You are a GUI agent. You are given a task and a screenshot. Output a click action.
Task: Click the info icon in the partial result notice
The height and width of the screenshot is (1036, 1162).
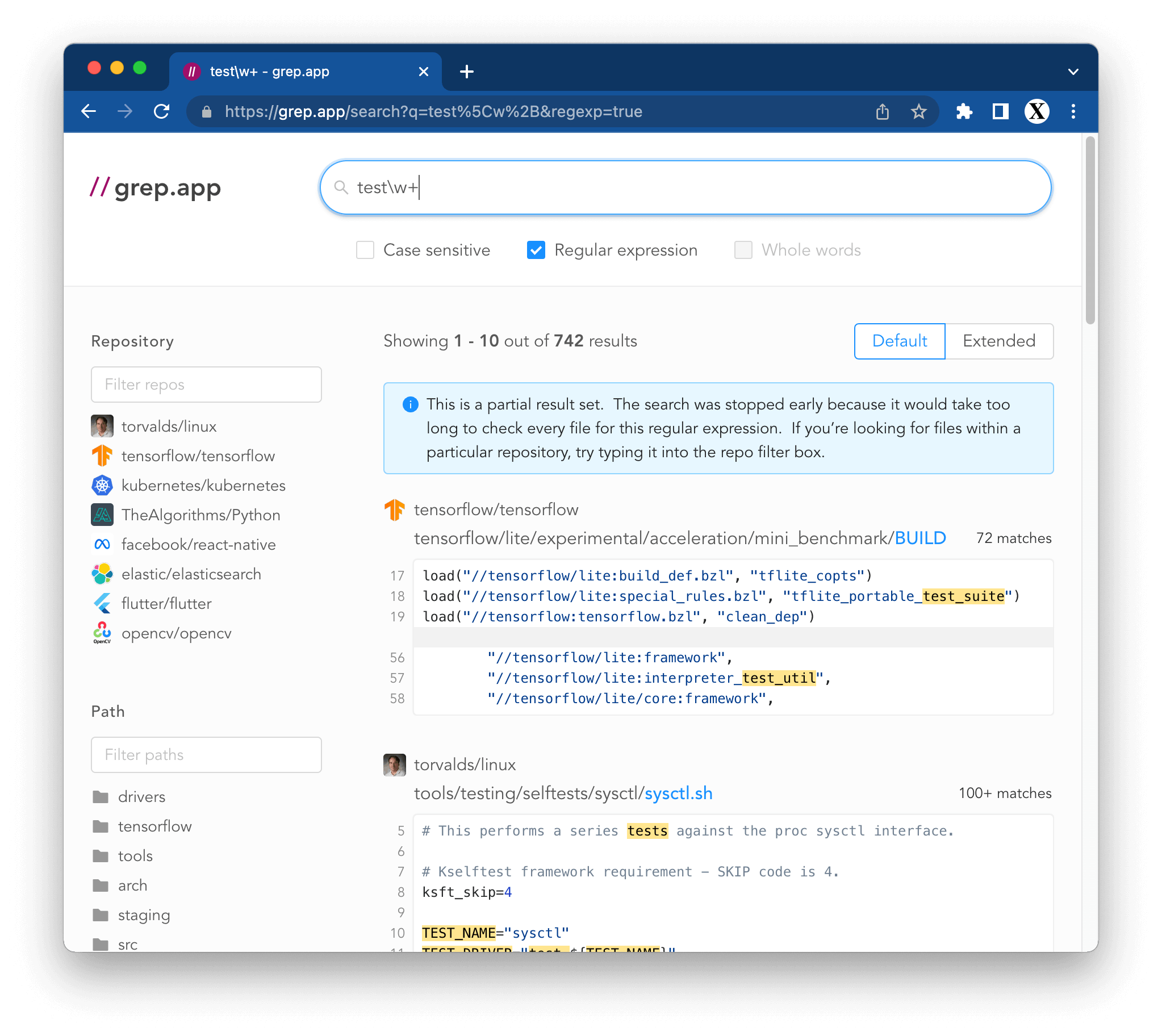(410, 405)
